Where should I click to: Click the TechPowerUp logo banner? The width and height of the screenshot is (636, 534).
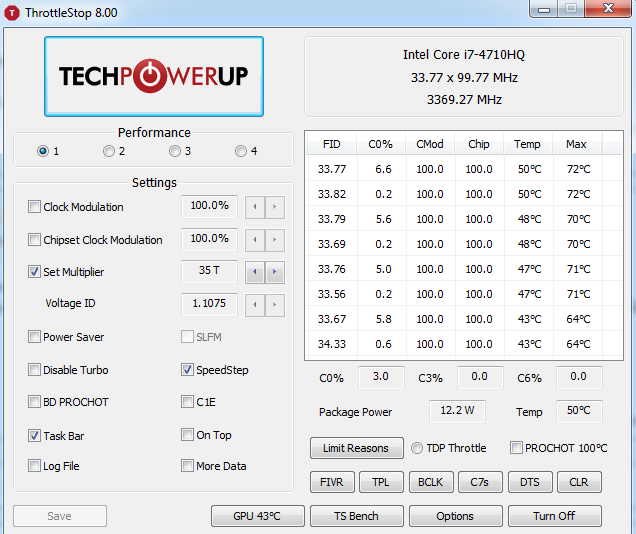(154, 76)
